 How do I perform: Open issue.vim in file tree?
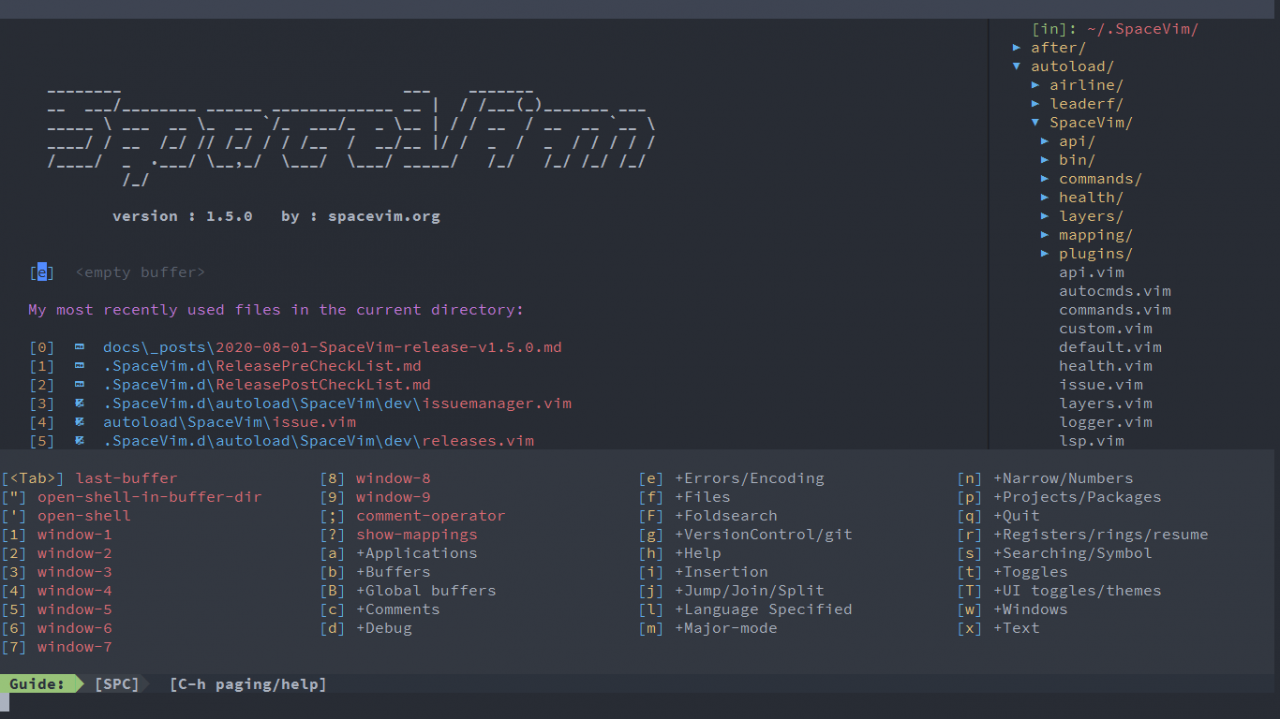pyautogui.click(x=1100, y=384)
